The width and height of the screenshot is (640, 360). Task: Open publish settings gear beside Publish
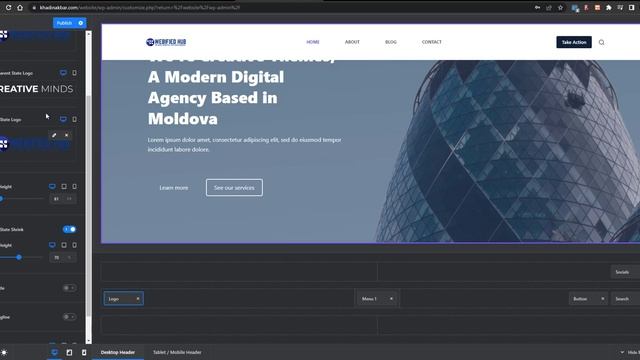pyautogui.click(x=81, y=23)
